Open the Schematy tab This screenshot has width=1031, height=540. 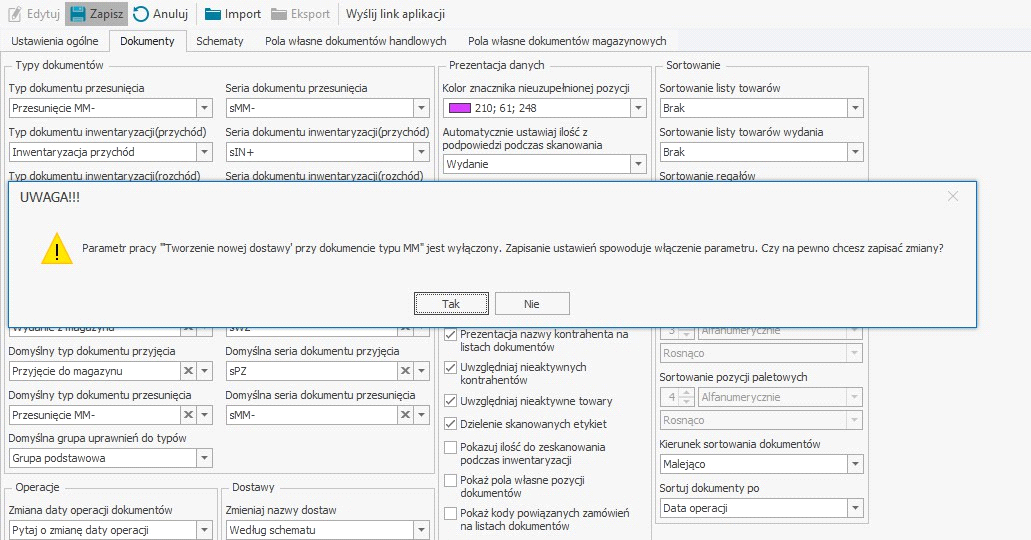220,41
